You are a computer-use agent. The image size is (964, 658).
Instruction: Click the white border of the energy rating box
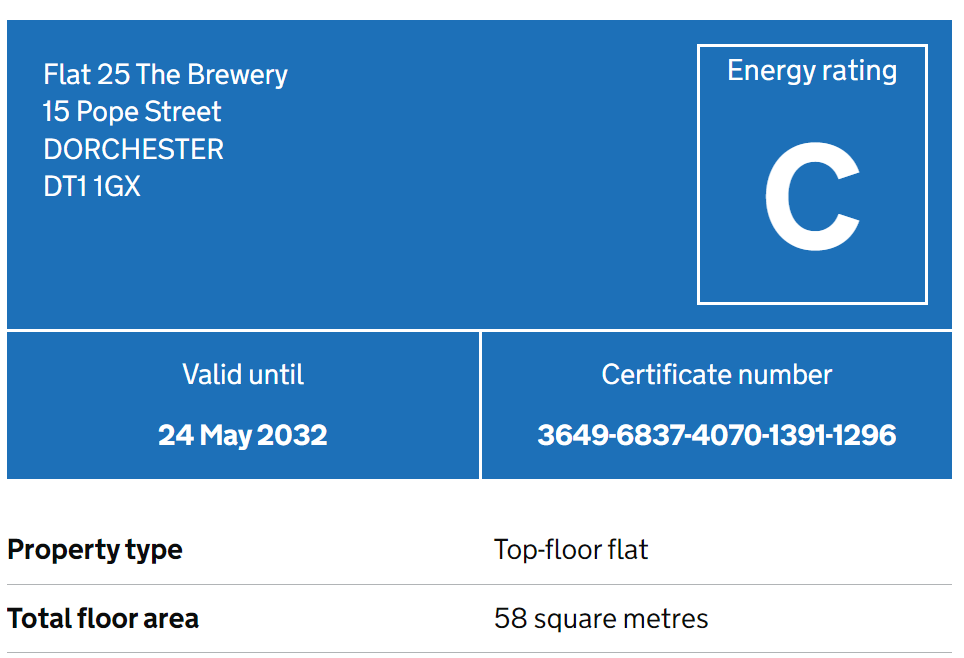point(812,46)
